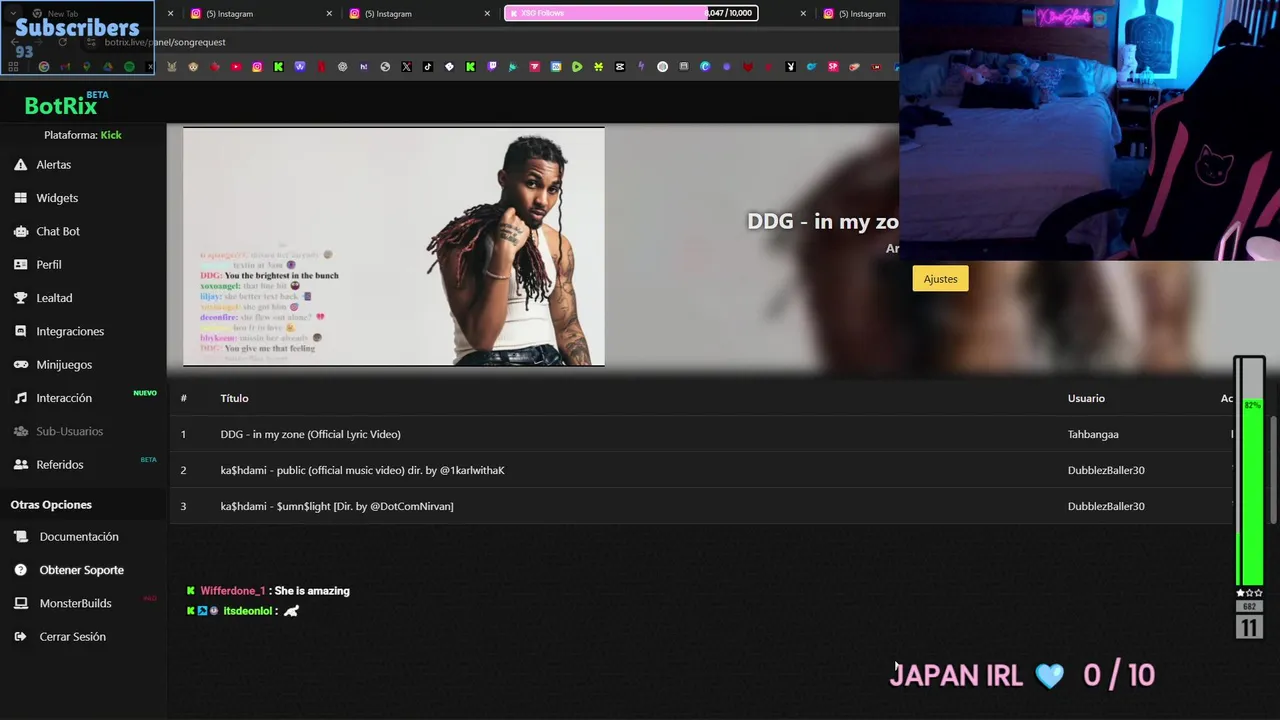This screenshot has width=1280, height=720.
Task: Click the XBG Follows progress bar
Action: (631, 13)
